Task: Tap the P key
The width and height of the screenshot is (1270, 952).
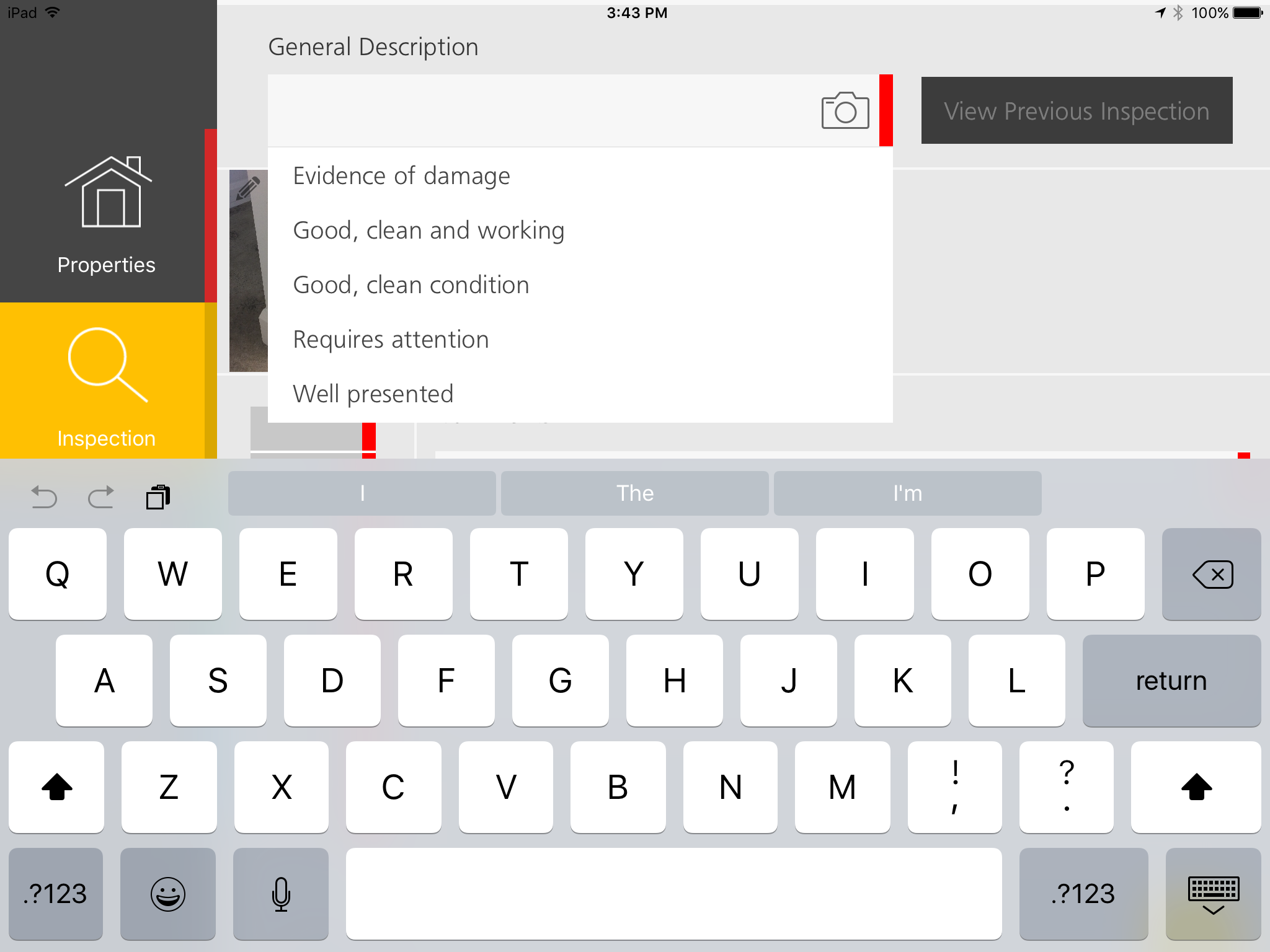Action: [1096, 574]
